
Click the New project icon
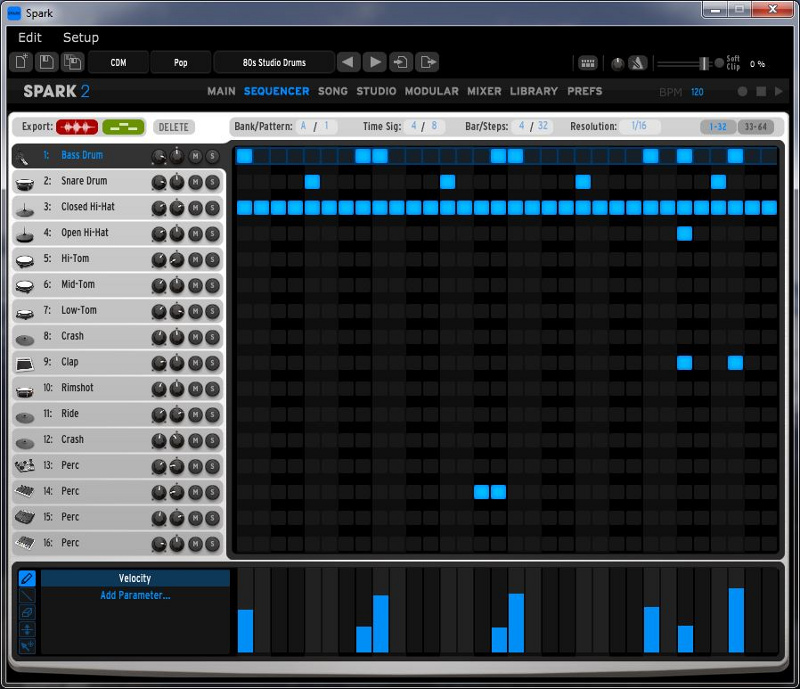tap(21, 62)
